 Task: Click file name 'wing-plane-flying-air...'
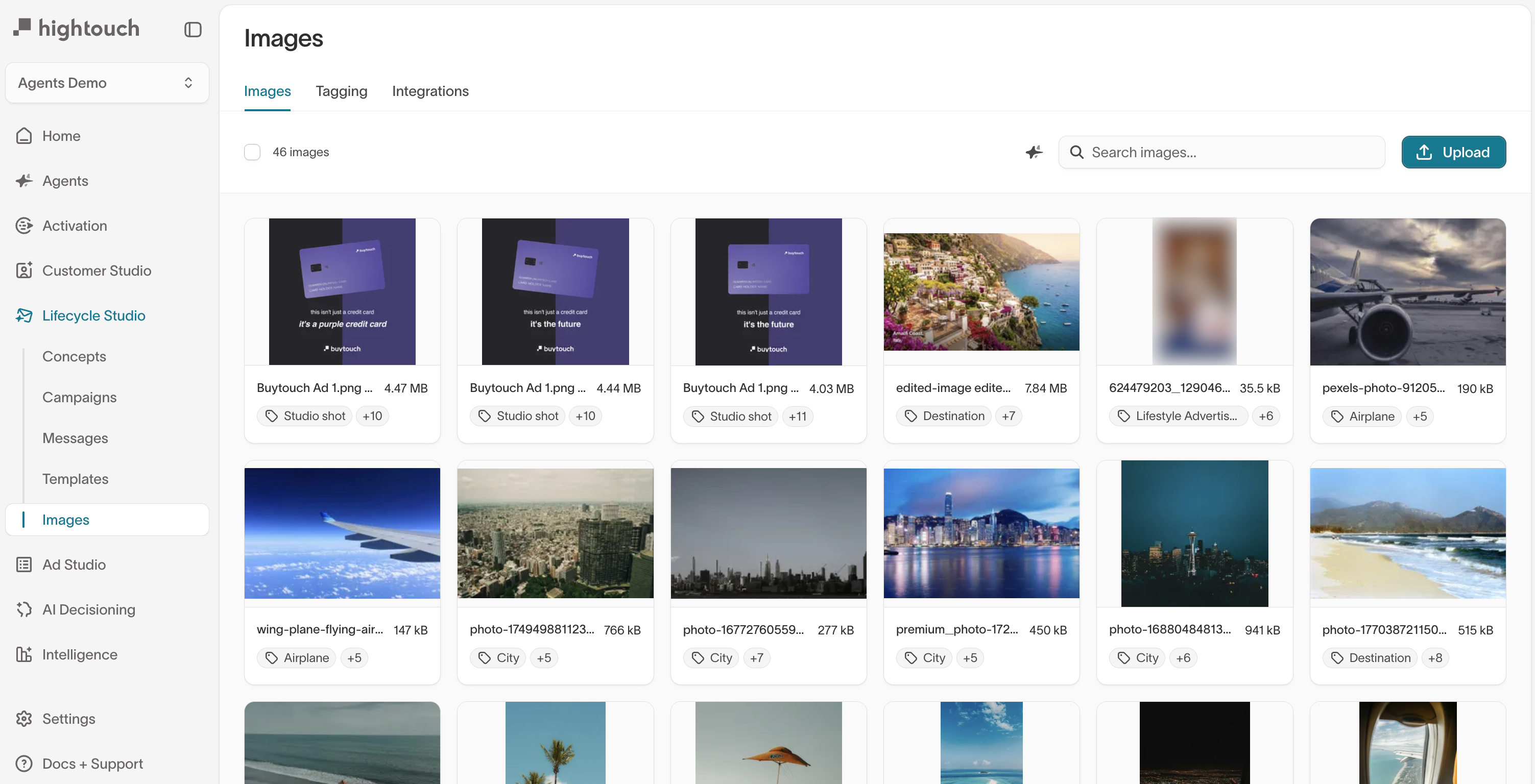(x=320, y=629)
